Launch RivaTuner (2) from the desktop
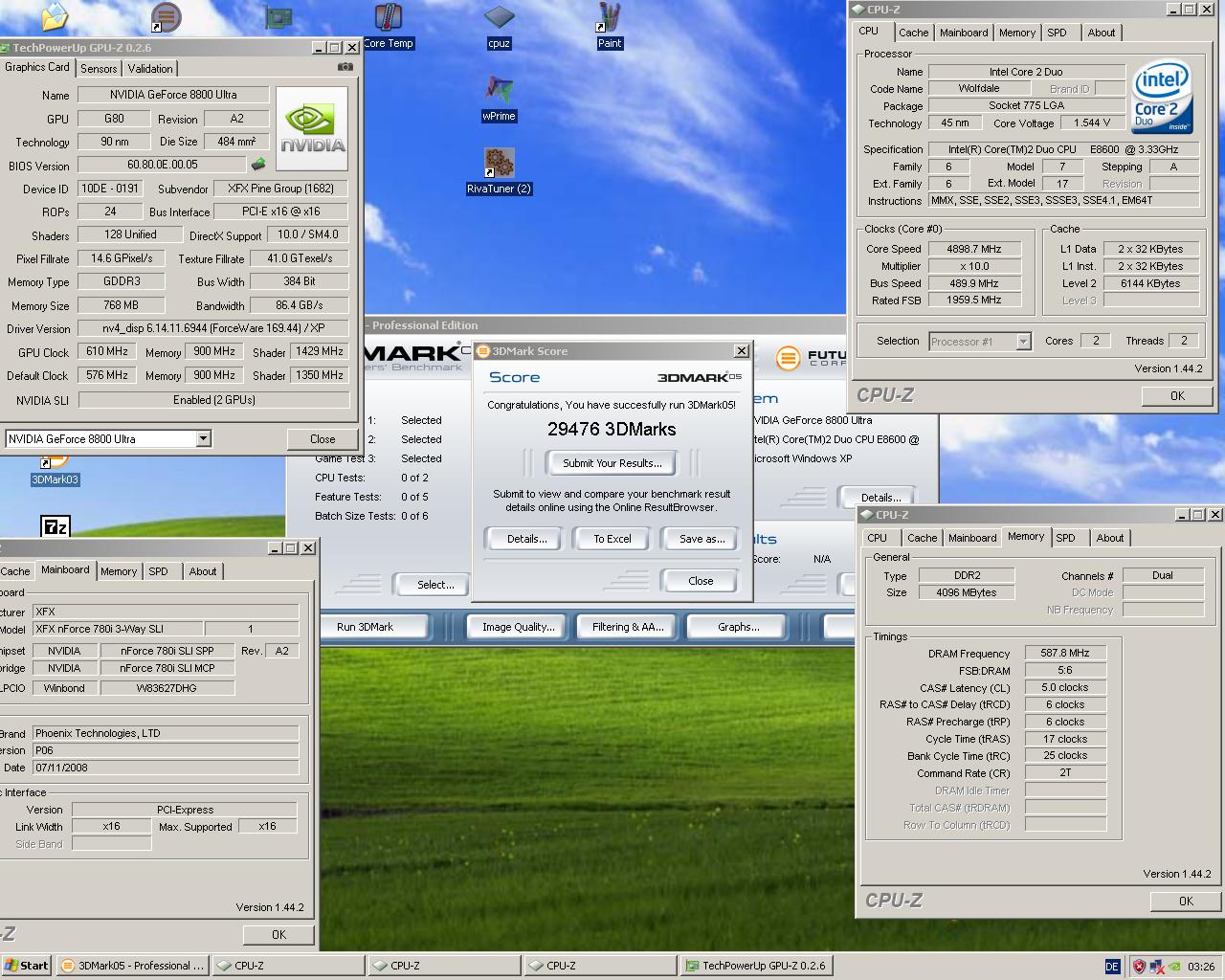Screen dimensions: 1225x980 [x=499, y=171]
